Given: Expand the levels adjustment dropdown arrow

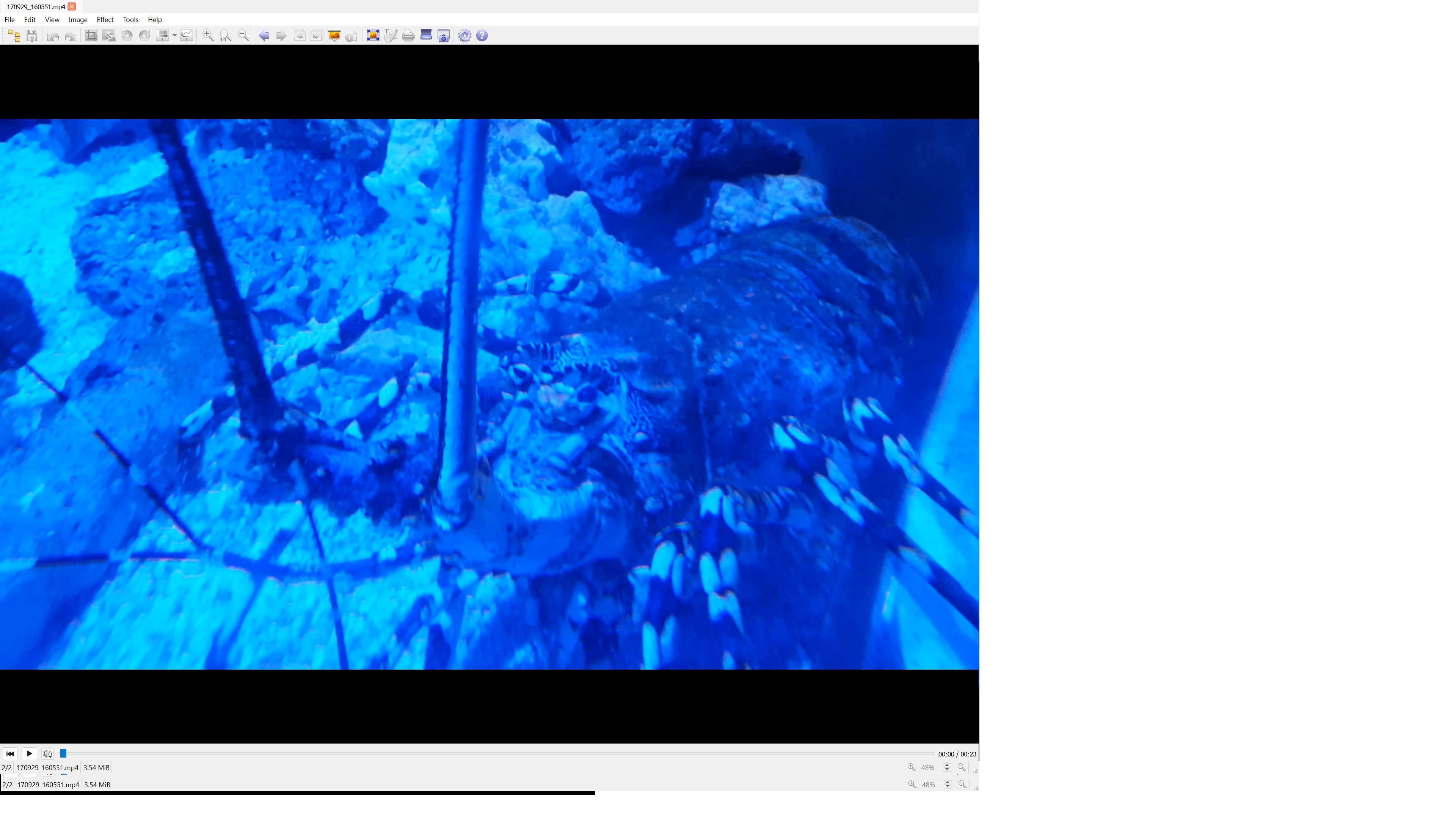Looking at the screenshot, I should pyautogui.click(x=175, y=36).
